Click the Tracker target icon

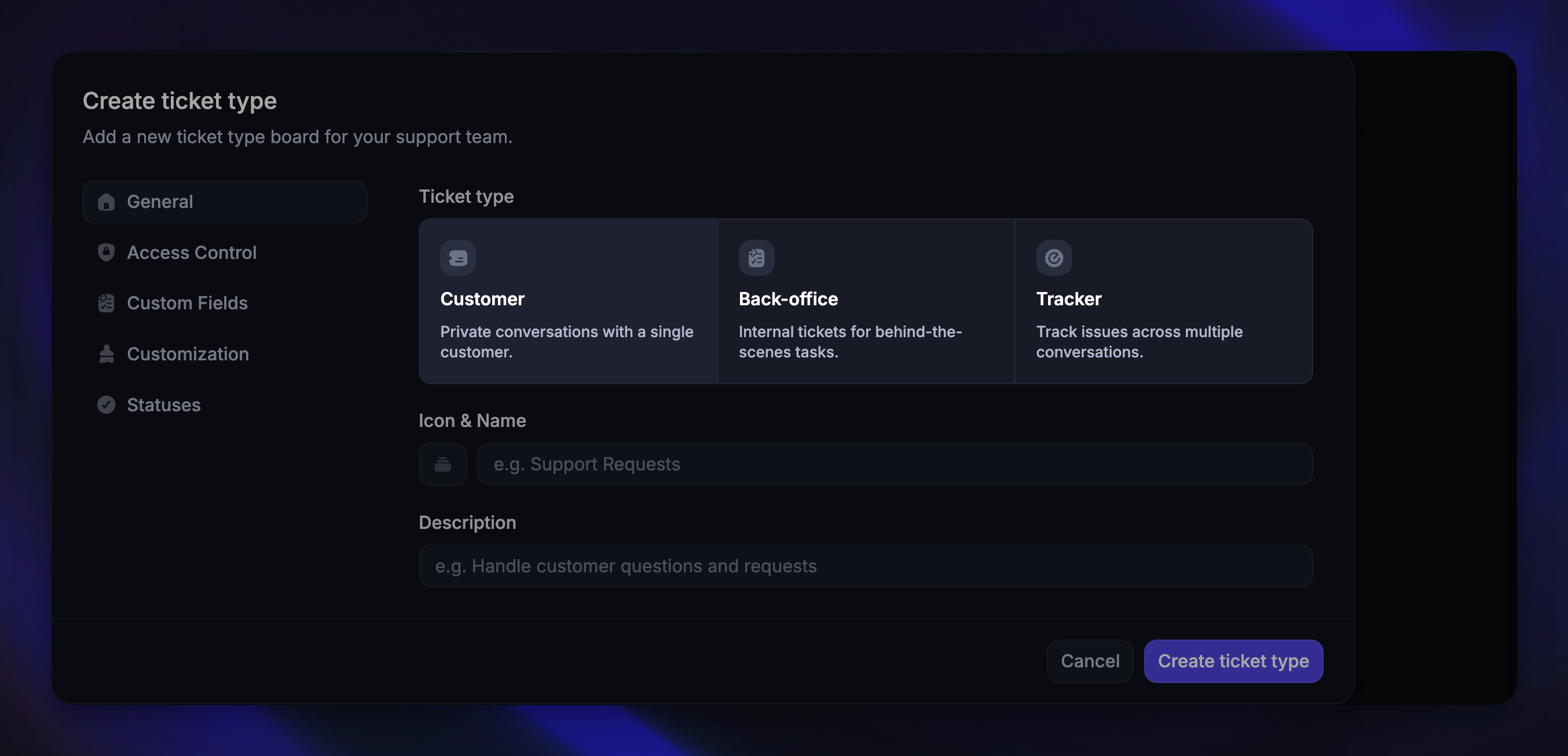pos(1054,257)
